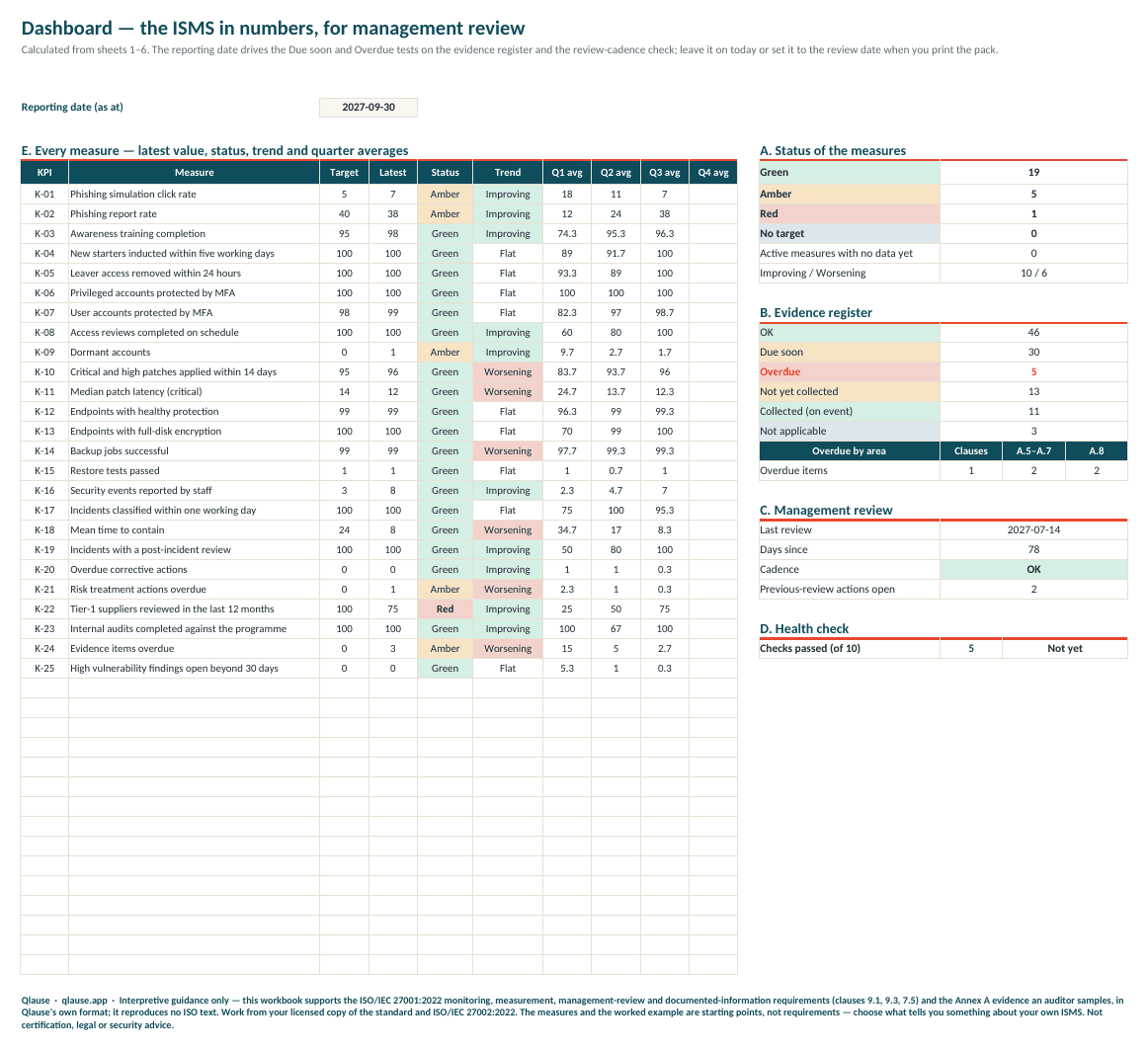Click the Dashboard title heading

tap(273, 29)
